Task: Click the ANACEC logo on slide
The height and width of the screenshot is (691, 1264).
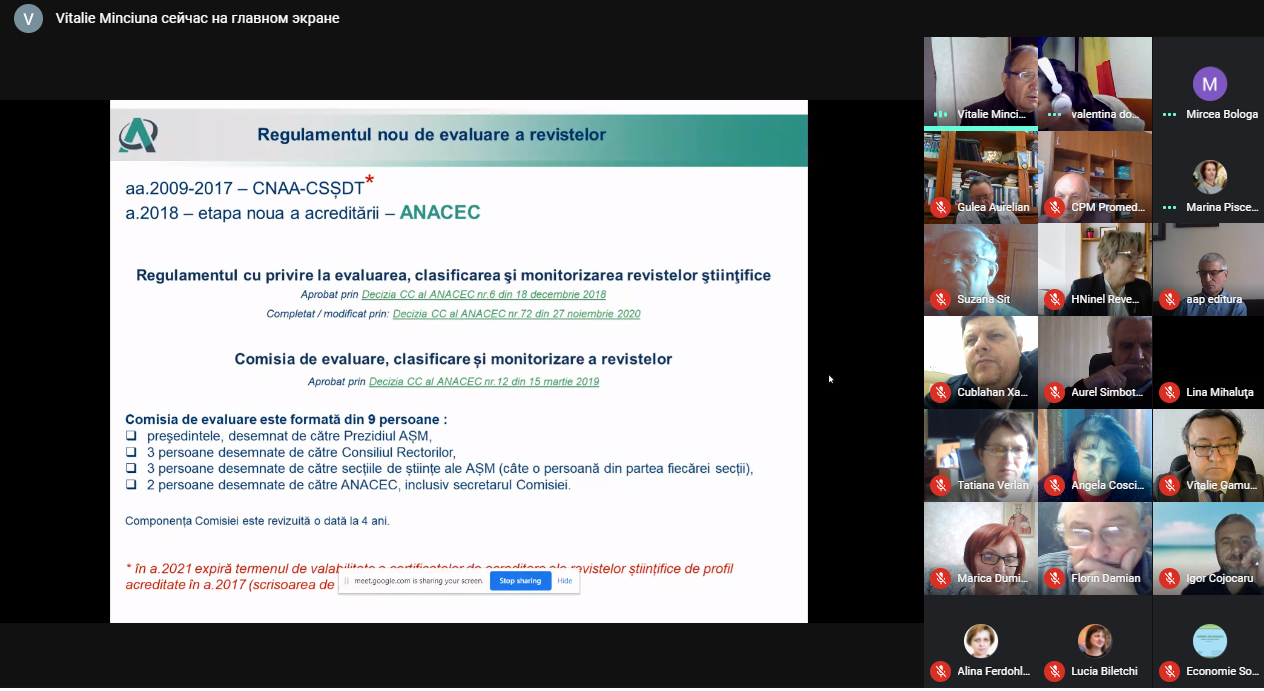Action: tap(138, 134)
